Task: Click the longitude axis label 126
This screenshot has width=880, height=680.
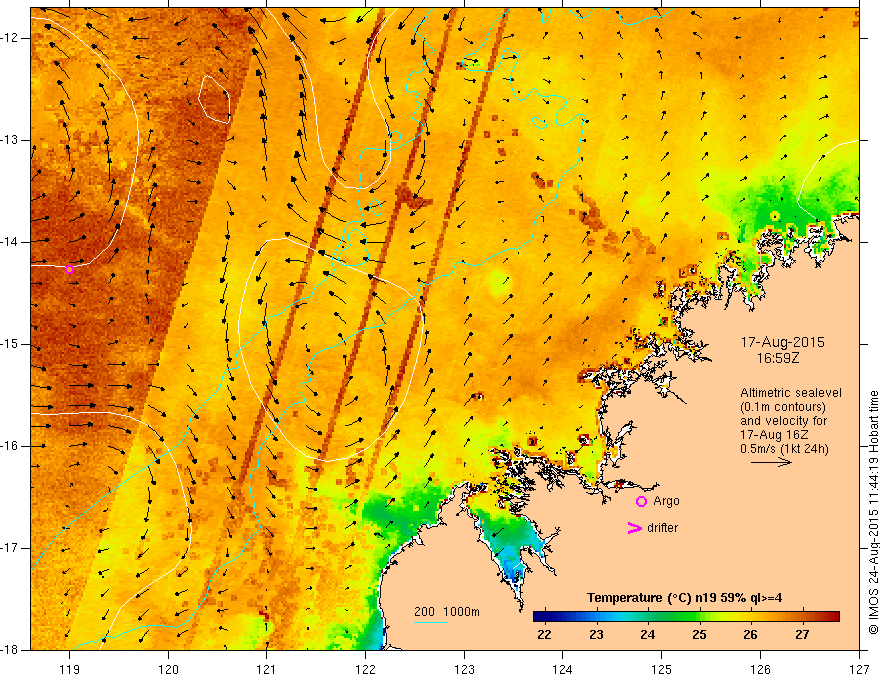Action: point(760,669)
